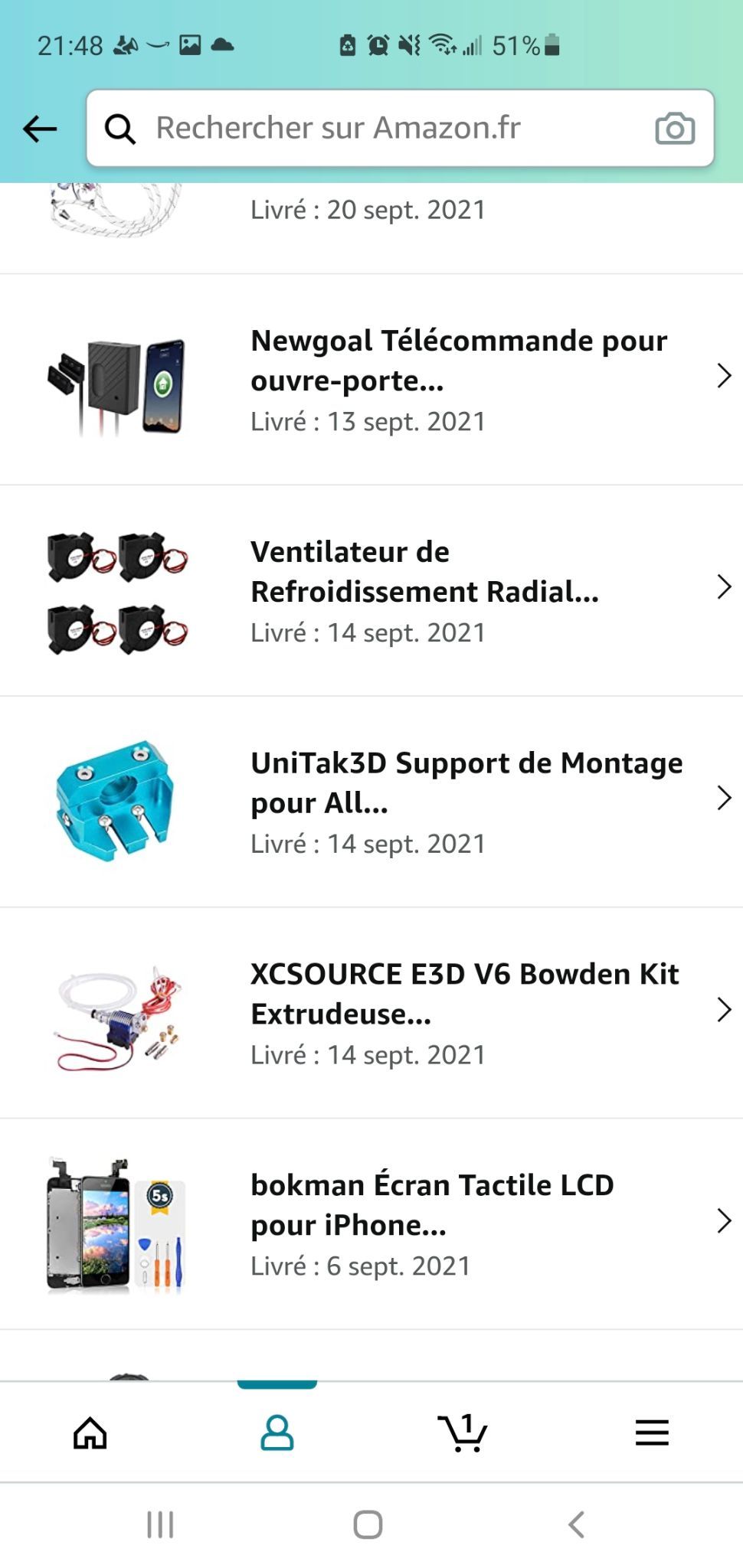The image size is (743, 1568).
Task: Tap the Android home button
Action: (x=368, y=1524)
